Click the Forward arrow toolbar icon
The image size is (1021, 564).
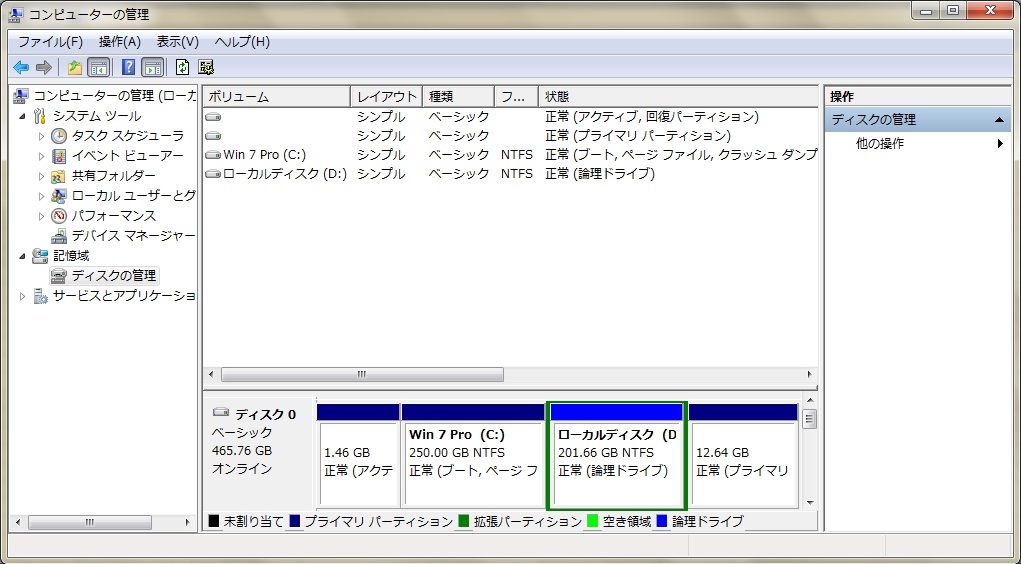tap(44, 67)
